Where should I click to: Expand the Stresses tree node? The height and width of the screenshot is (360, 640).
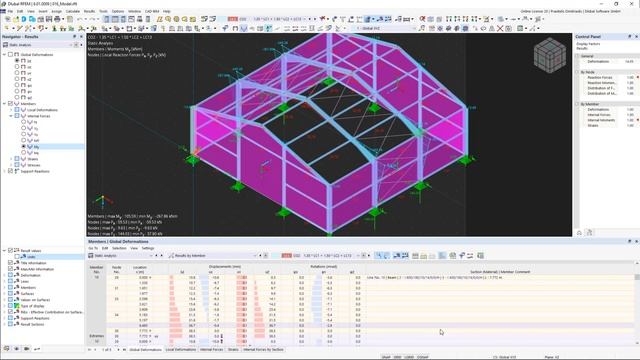click(x=11, y=165)
